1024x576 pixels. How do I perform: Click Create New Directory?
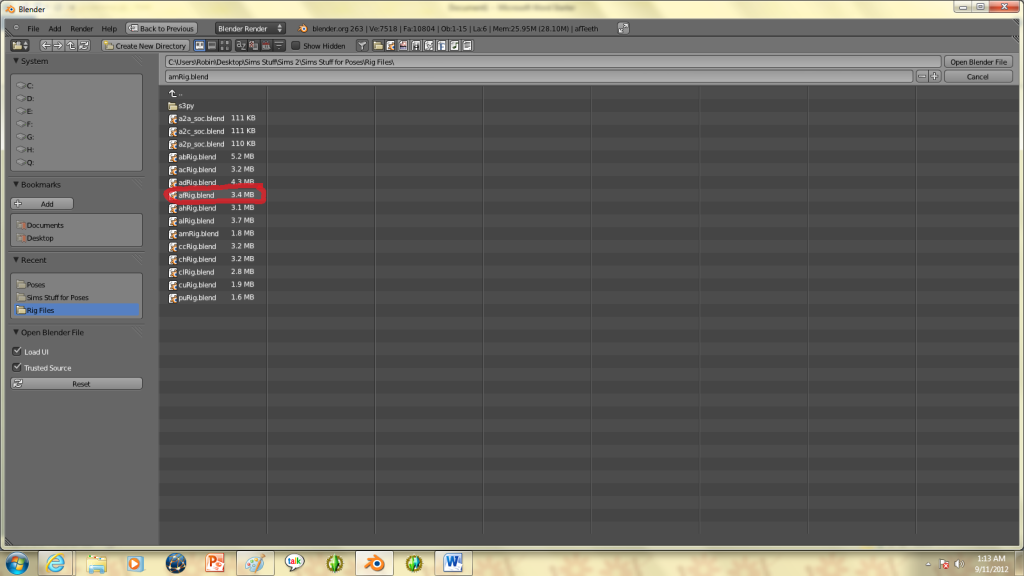point(145,46)
